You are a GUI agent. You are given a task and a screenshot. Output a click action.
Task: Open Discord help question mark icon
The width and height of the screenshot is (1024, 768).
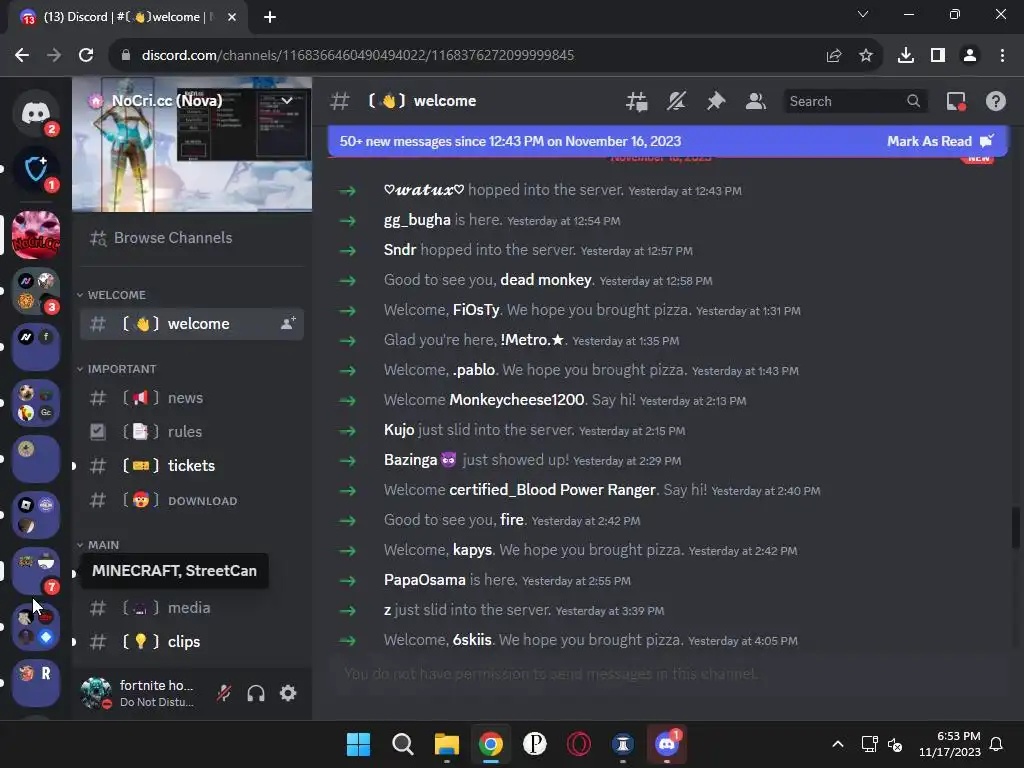pyautogui.click(x=995, y=101)
